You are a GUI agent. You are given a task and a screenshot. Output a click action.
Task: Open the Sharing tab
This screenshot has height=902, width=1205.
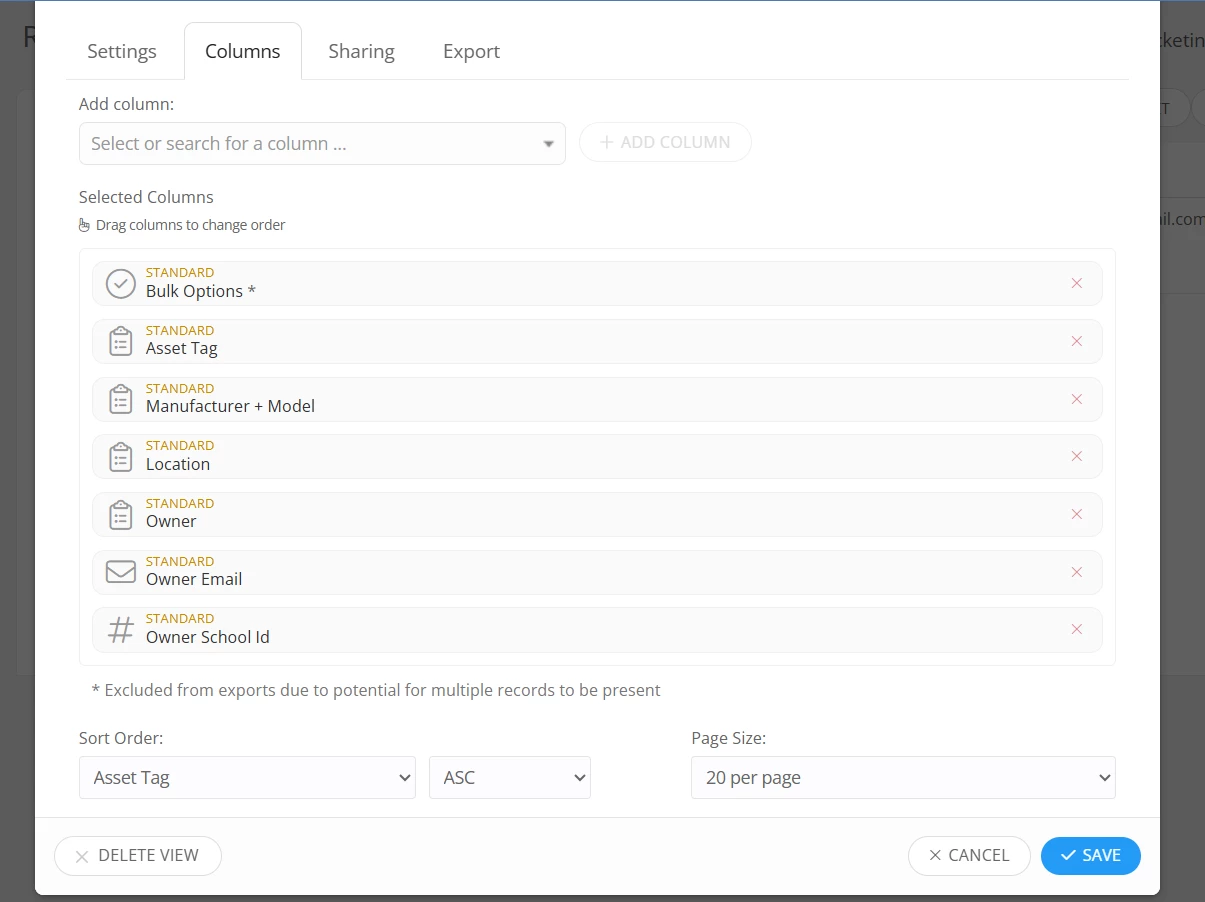tap(361, 51)
